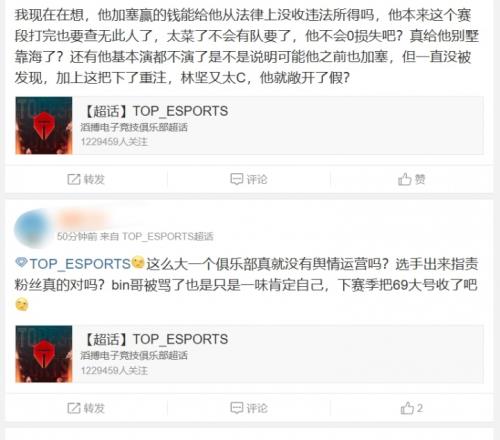Open the TOP_ESPORTS logo thumbnail in the first card
The image size is (500, 440).
[44, 125]
